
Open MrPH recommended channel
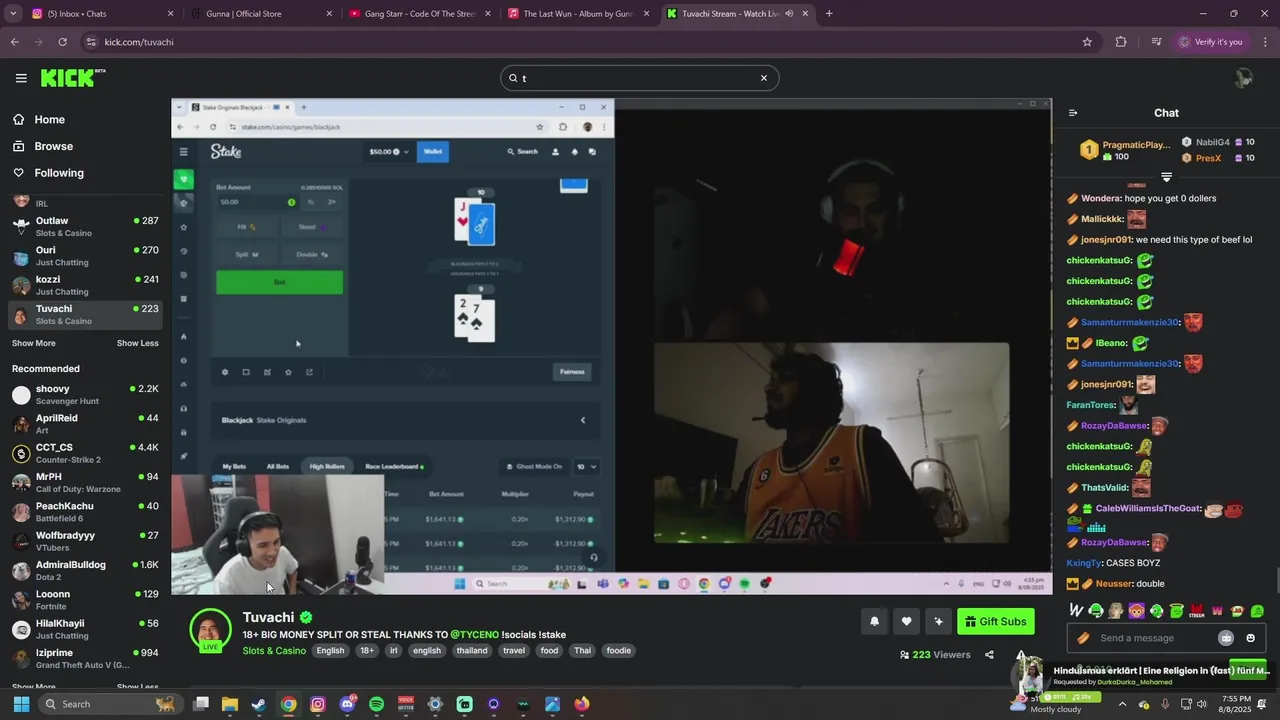[85, 482]
